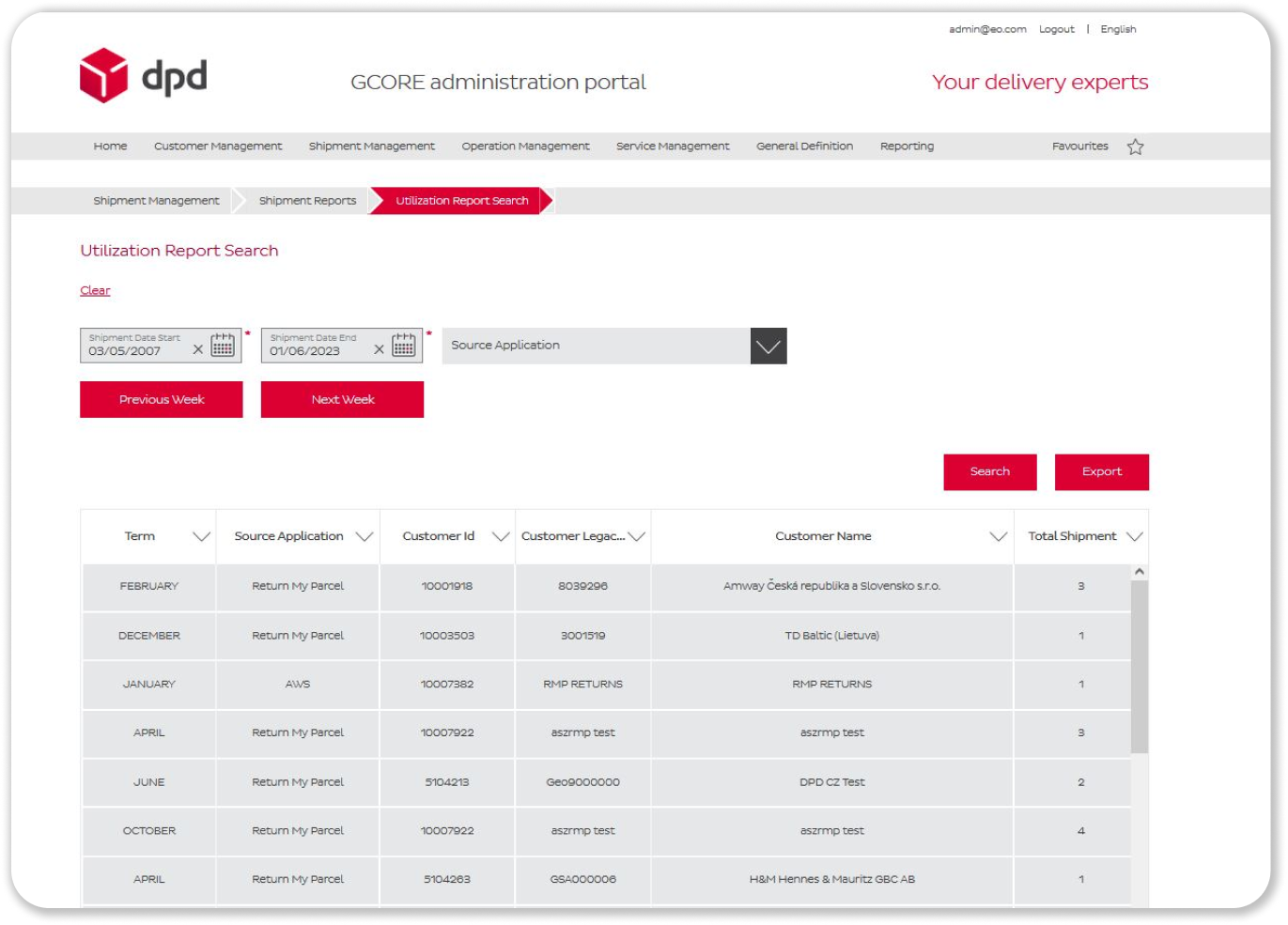Image resolution: width=1288 pixels, height=925 pixels.
Task: Click the Search button
Action: pos(989,471)
